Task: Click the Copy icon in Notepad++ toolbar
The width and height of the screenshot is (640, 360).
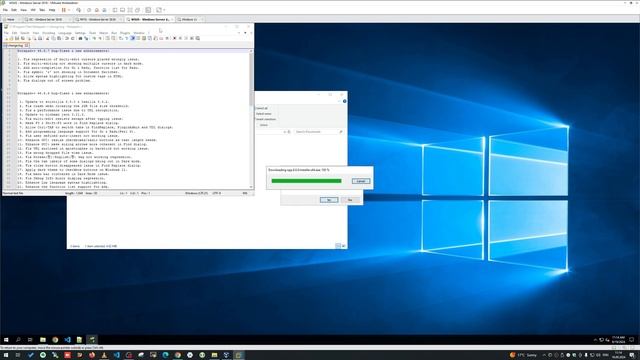Action: click(x=53, y=38)
